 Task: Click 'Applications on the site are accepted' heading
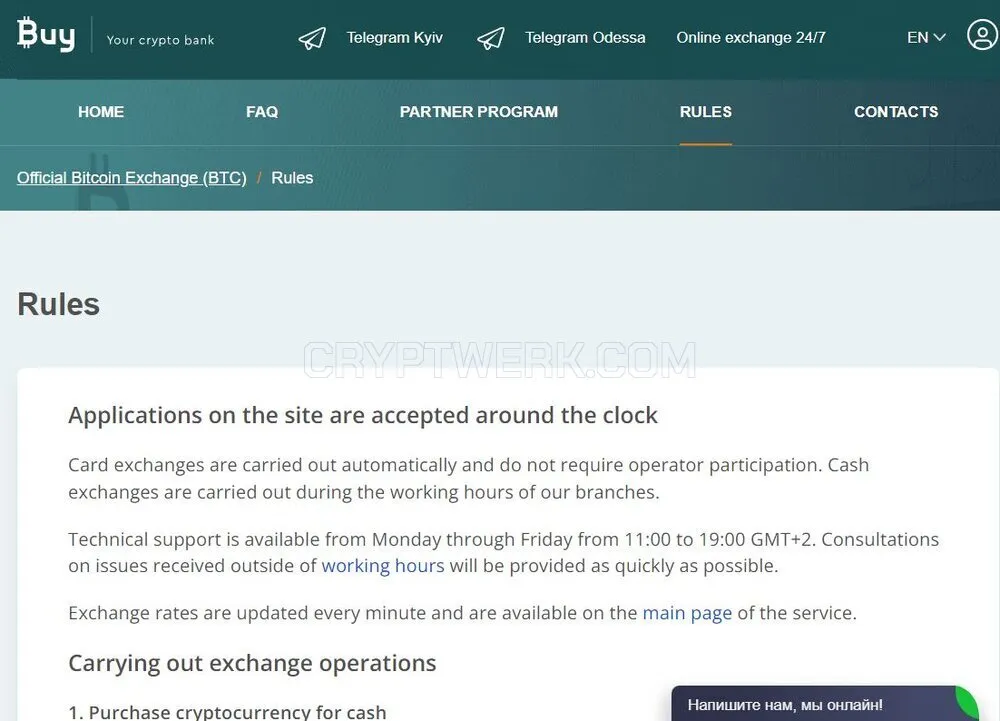pos(363,416)
